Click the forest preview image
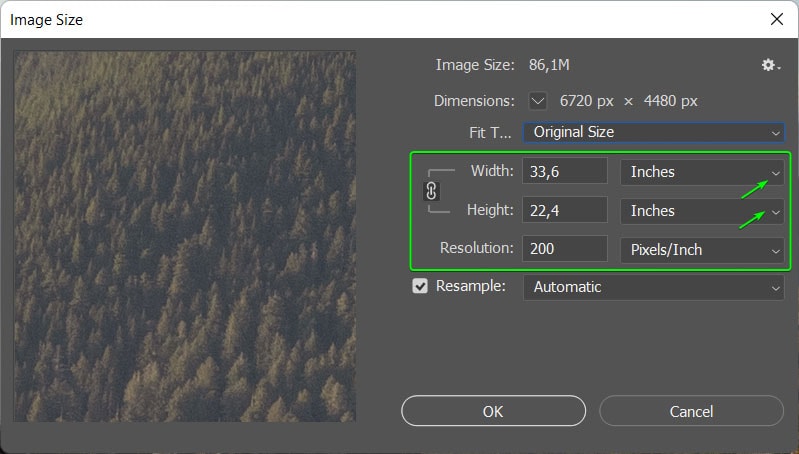Viewport: 799px width, 454px height. 185,236
